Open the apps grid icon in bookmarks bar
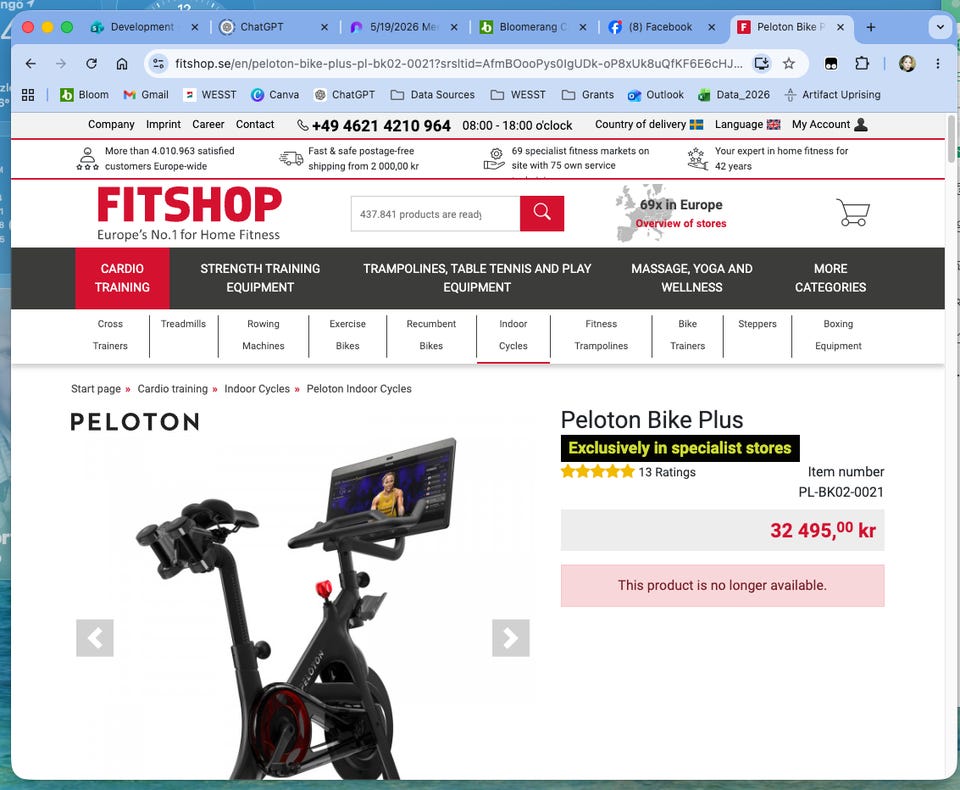 (x=28, y=95)
